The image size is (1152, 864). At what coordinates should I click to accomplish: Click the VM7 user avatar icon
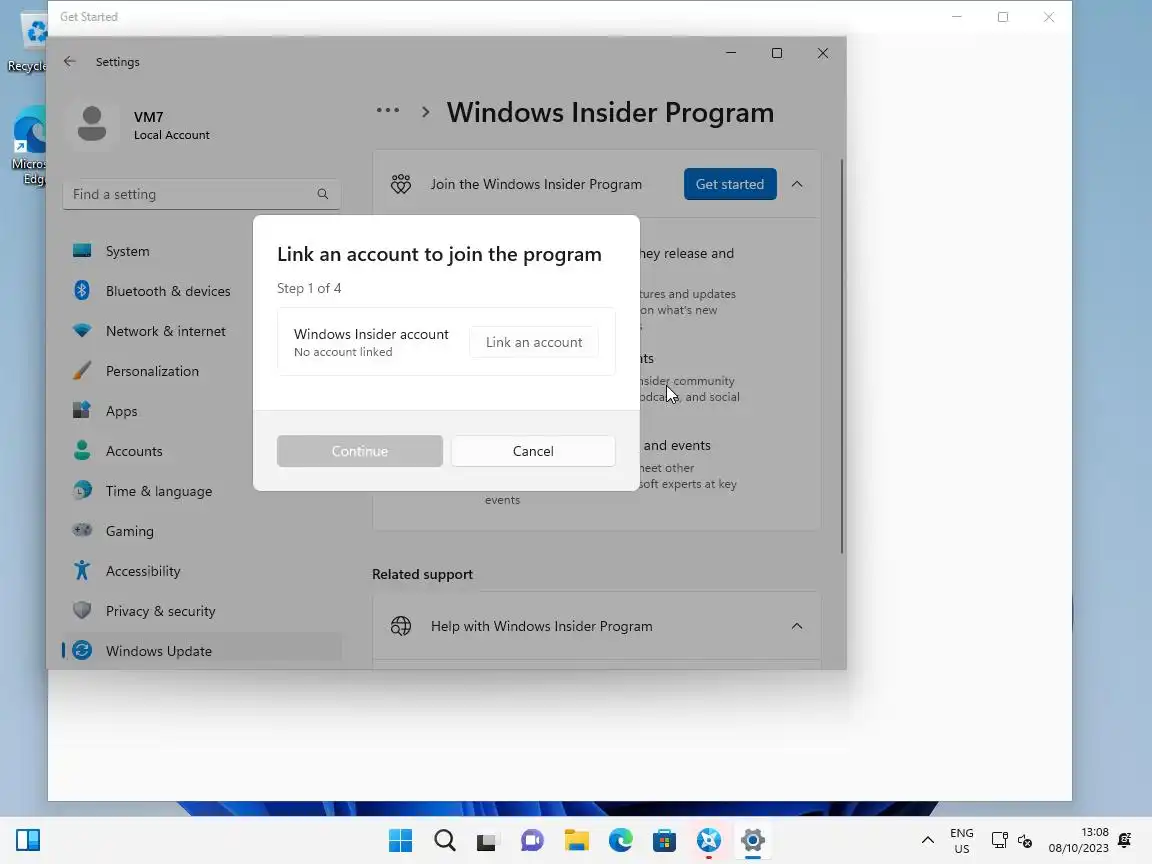[92, 124]
